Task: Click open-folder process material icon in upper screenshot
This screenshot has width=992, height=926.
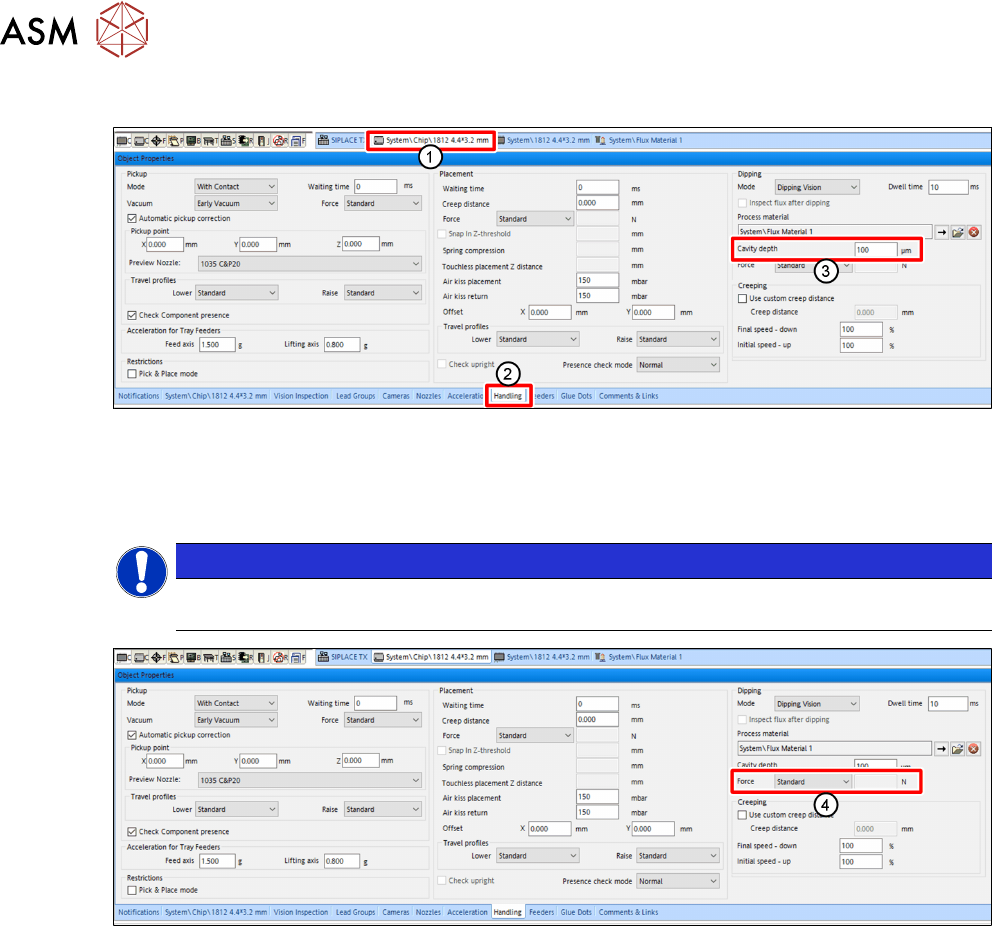Action: [958, 232]
